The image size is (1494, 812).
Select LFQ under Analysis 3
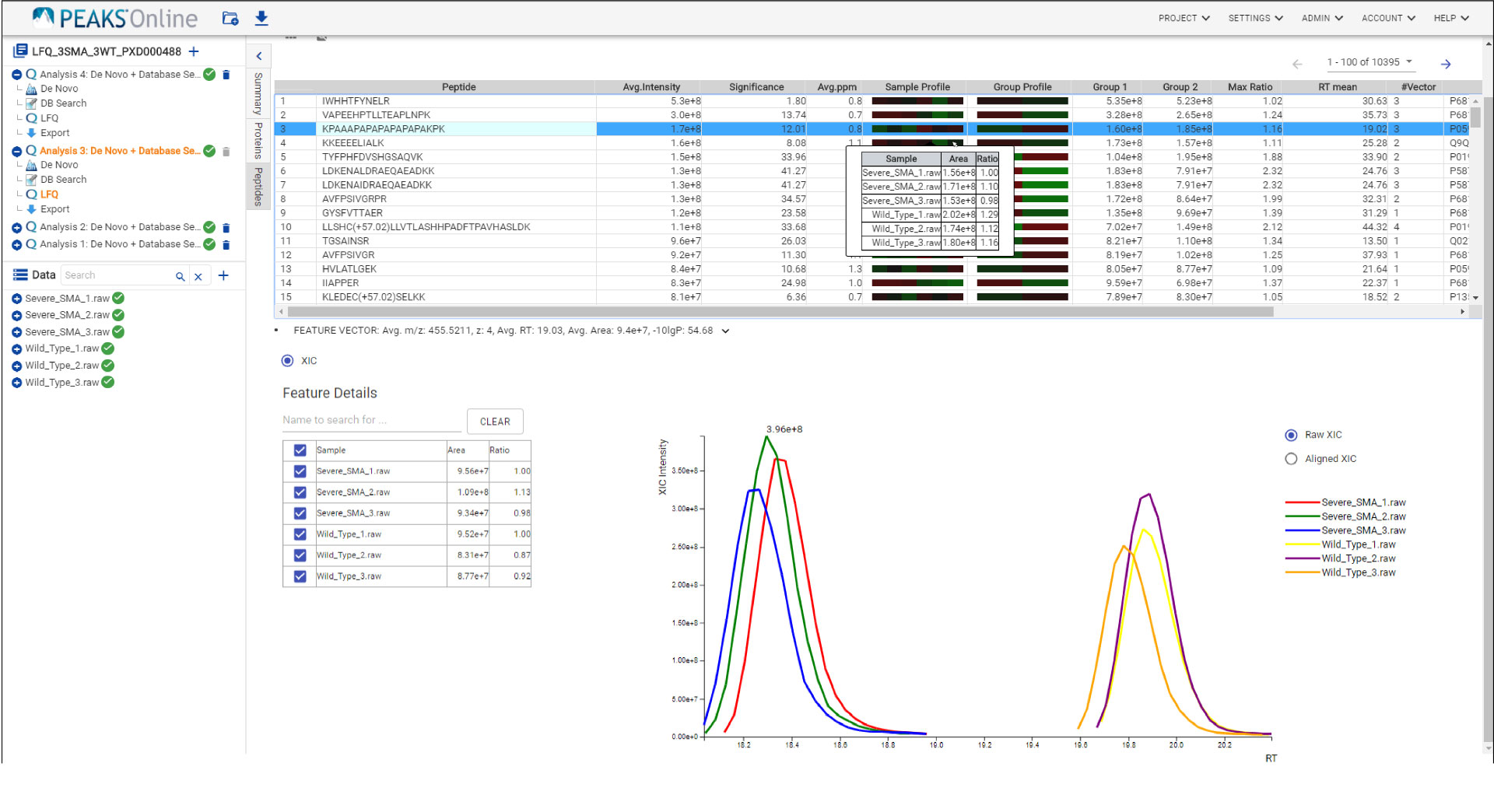[49, 194]
